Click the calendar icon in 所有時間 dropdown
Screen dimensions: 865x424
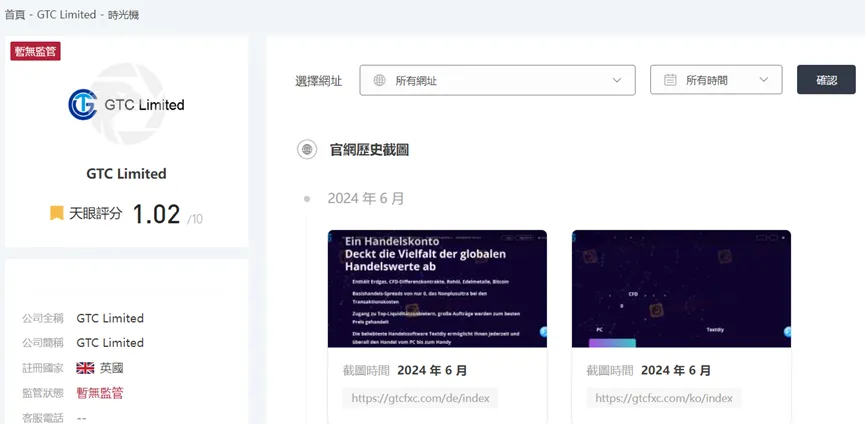click(x=670, y=80)
